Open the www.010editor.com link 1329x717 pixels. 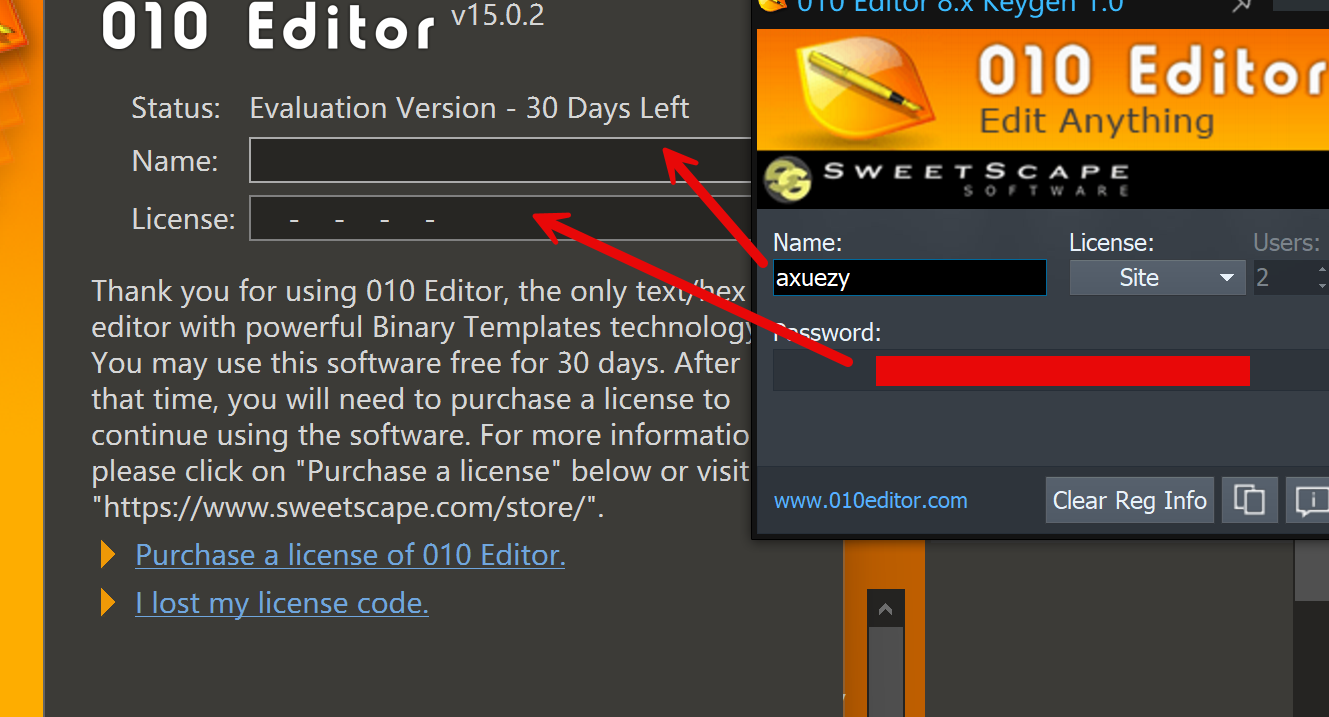(x=870, y=501)
